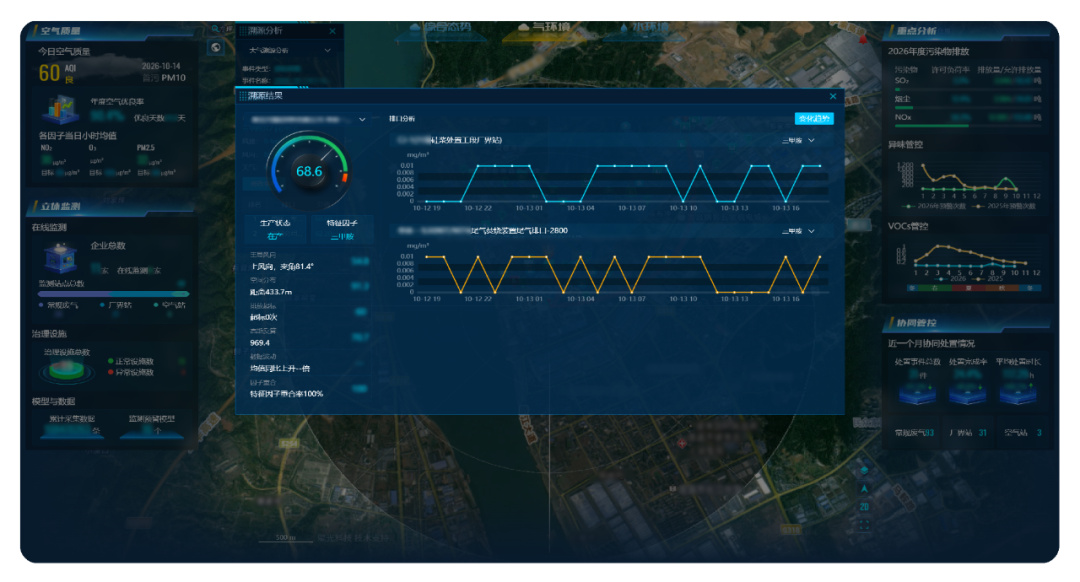Open the map layers stack icon
The height and width of the screenshot is (582, 1080).
tap(864, 470)
